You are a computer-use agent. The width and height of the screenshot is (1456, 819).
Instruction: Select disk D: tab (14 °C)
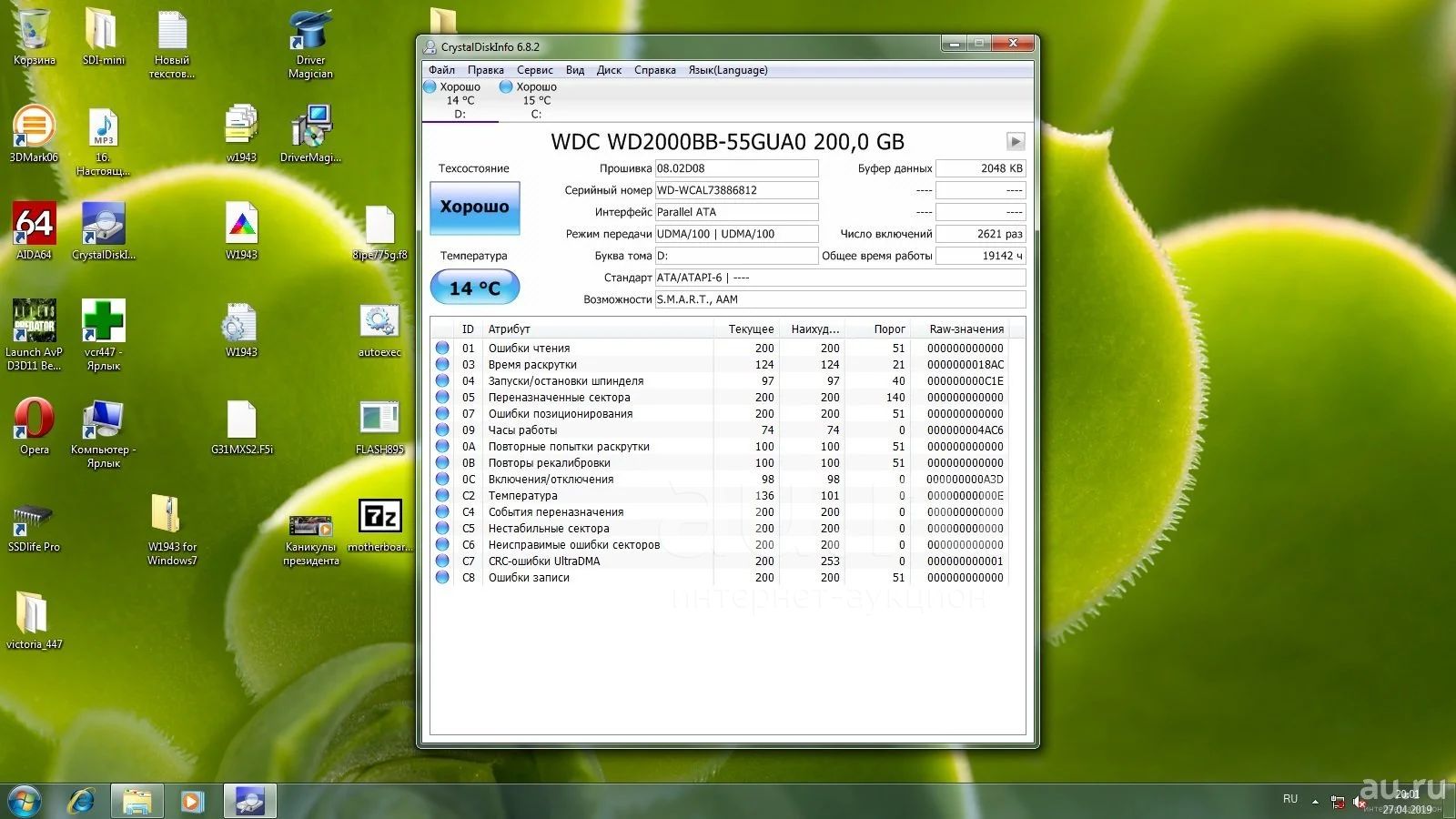[x=459, y=100]
